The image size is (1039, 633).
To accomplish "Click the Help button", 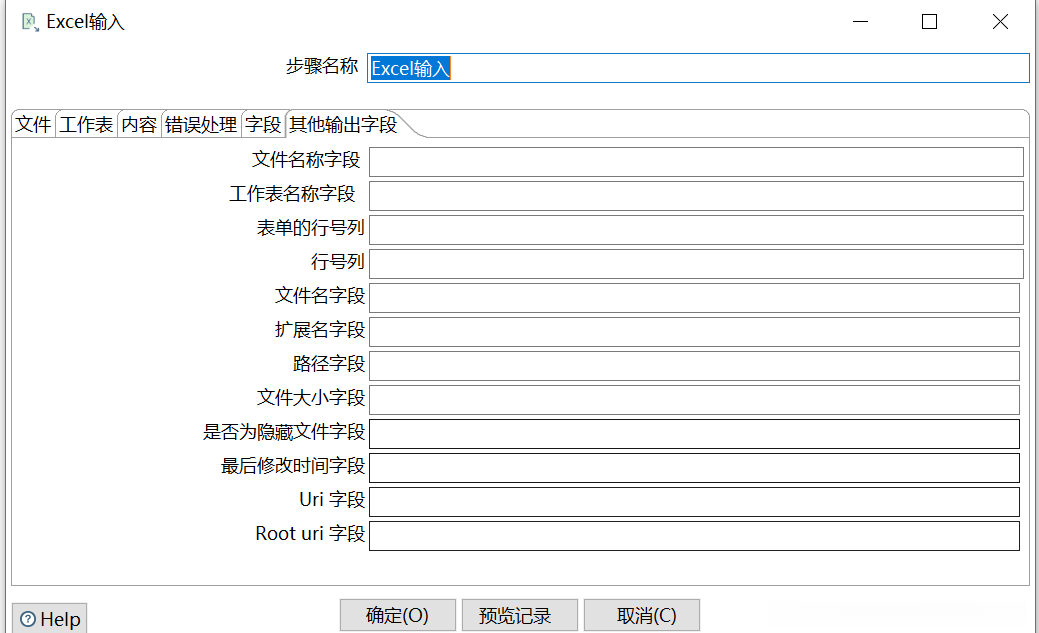I will point(49,619).
